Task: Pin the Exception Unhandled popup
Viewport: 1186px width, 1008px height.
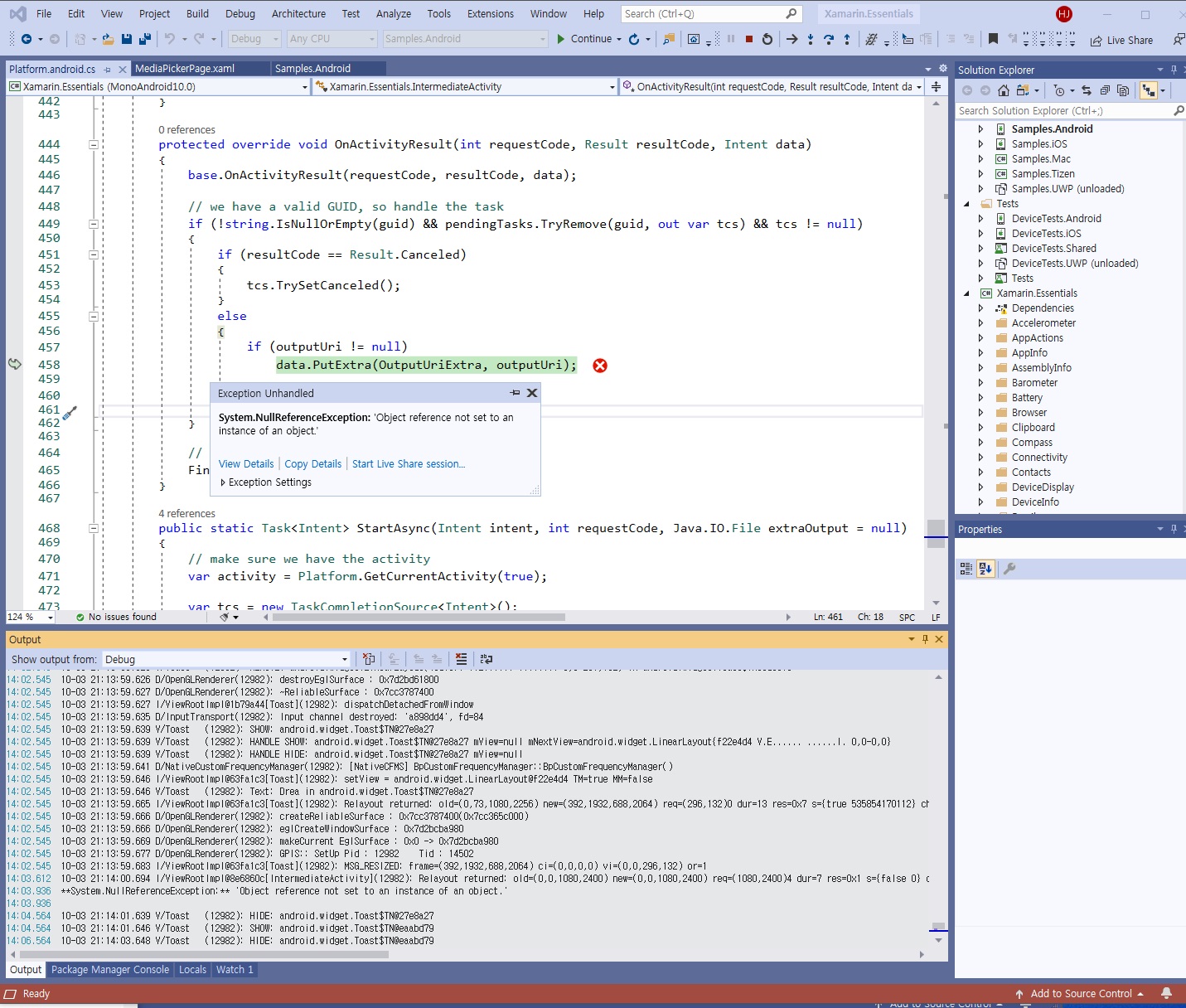Action: click(515, 393)
